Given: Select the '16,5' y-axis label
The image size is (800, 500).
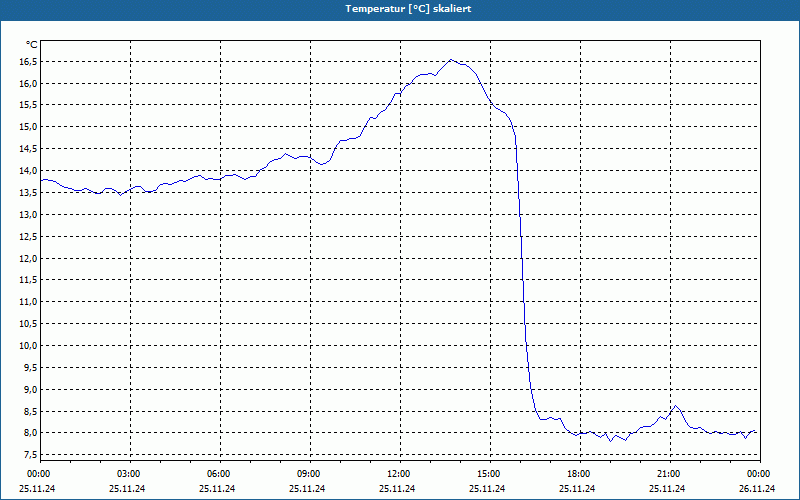Looking at the screenshot, I should coord(28,62).
